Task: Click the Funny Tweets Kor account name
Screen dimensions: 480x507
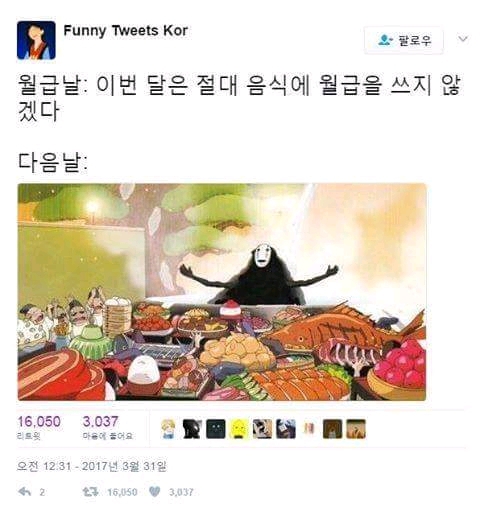Action: 126,31
